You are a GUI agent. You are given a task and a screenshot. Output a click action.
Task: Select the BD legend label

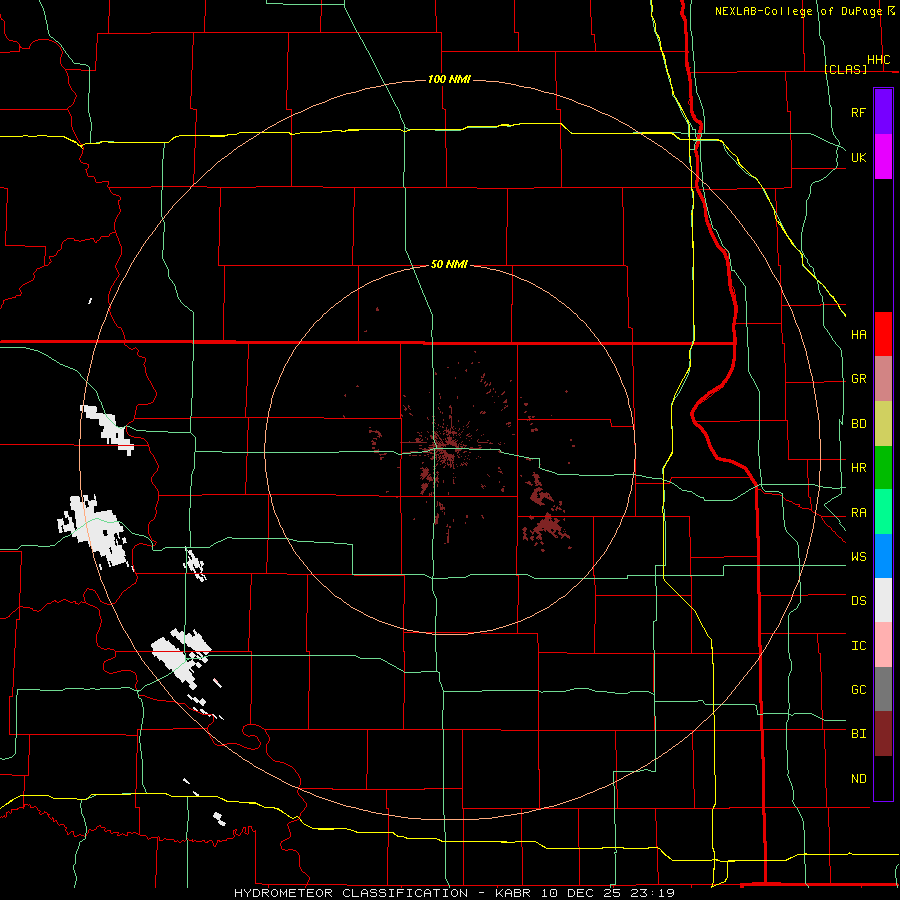tap(859, 424)
